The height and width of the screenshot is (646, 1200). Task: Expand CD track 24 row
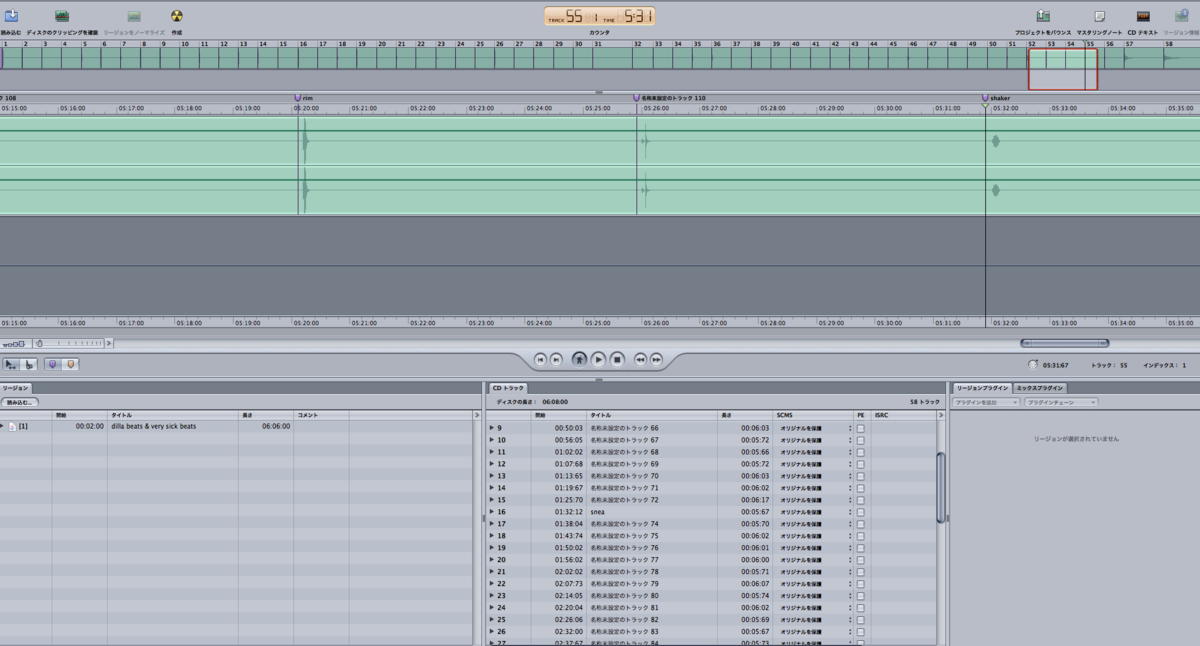tap(491, 608)
